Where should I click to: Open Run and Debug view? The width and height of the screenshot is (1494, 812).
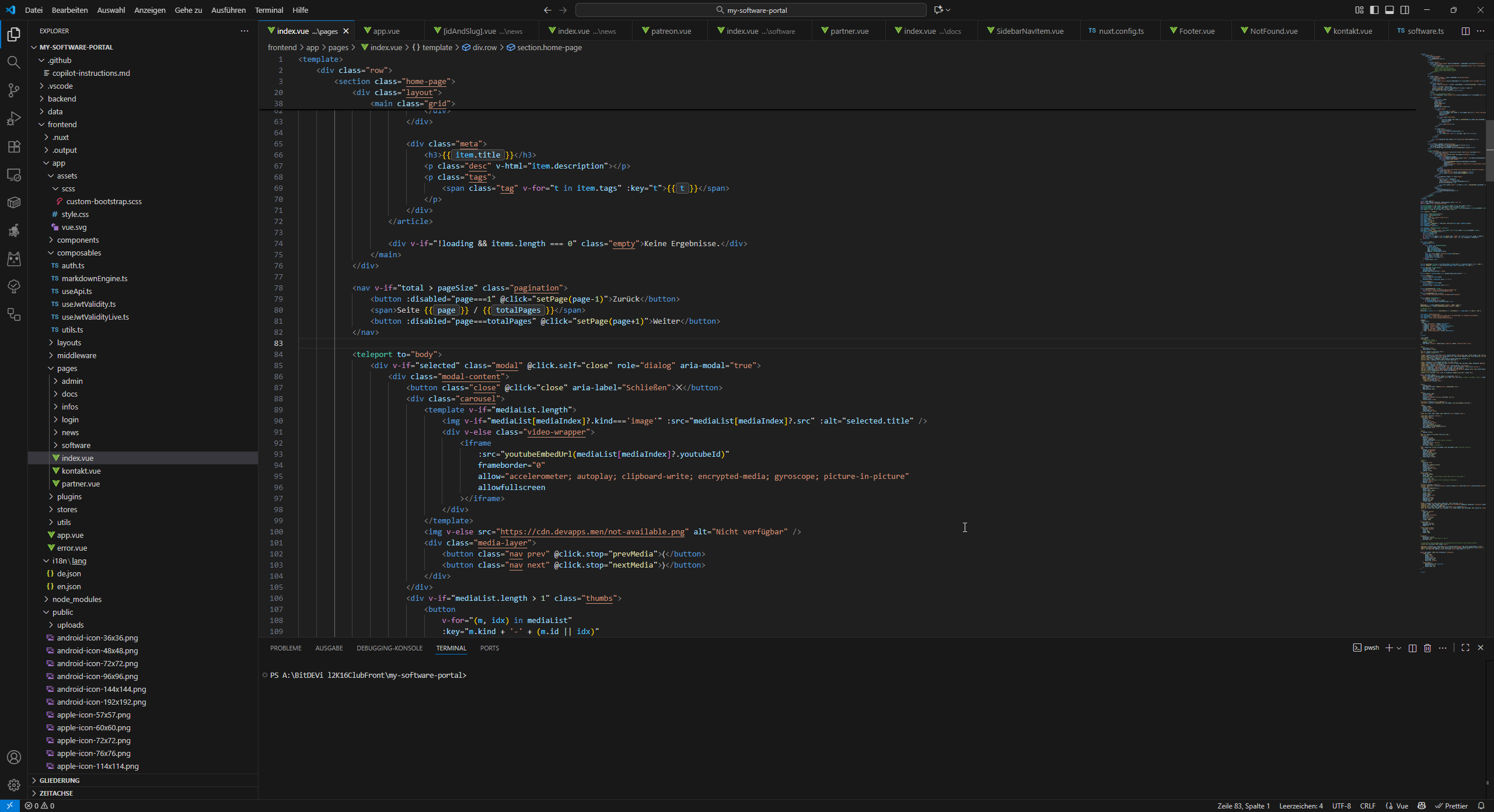tap(13, 118)
